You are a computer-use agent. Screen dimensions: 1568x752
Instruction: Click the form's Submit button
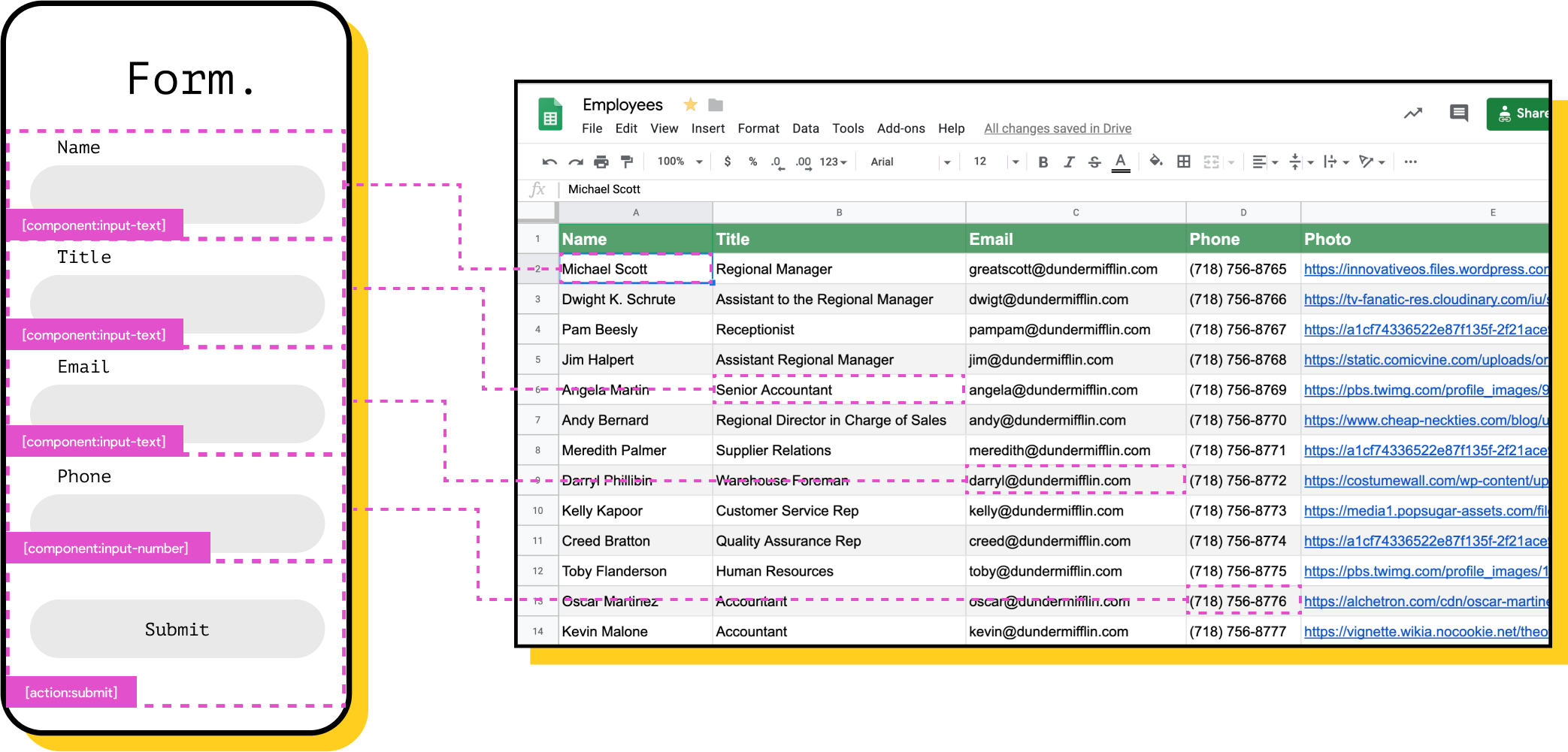click(x=177, y=629)
